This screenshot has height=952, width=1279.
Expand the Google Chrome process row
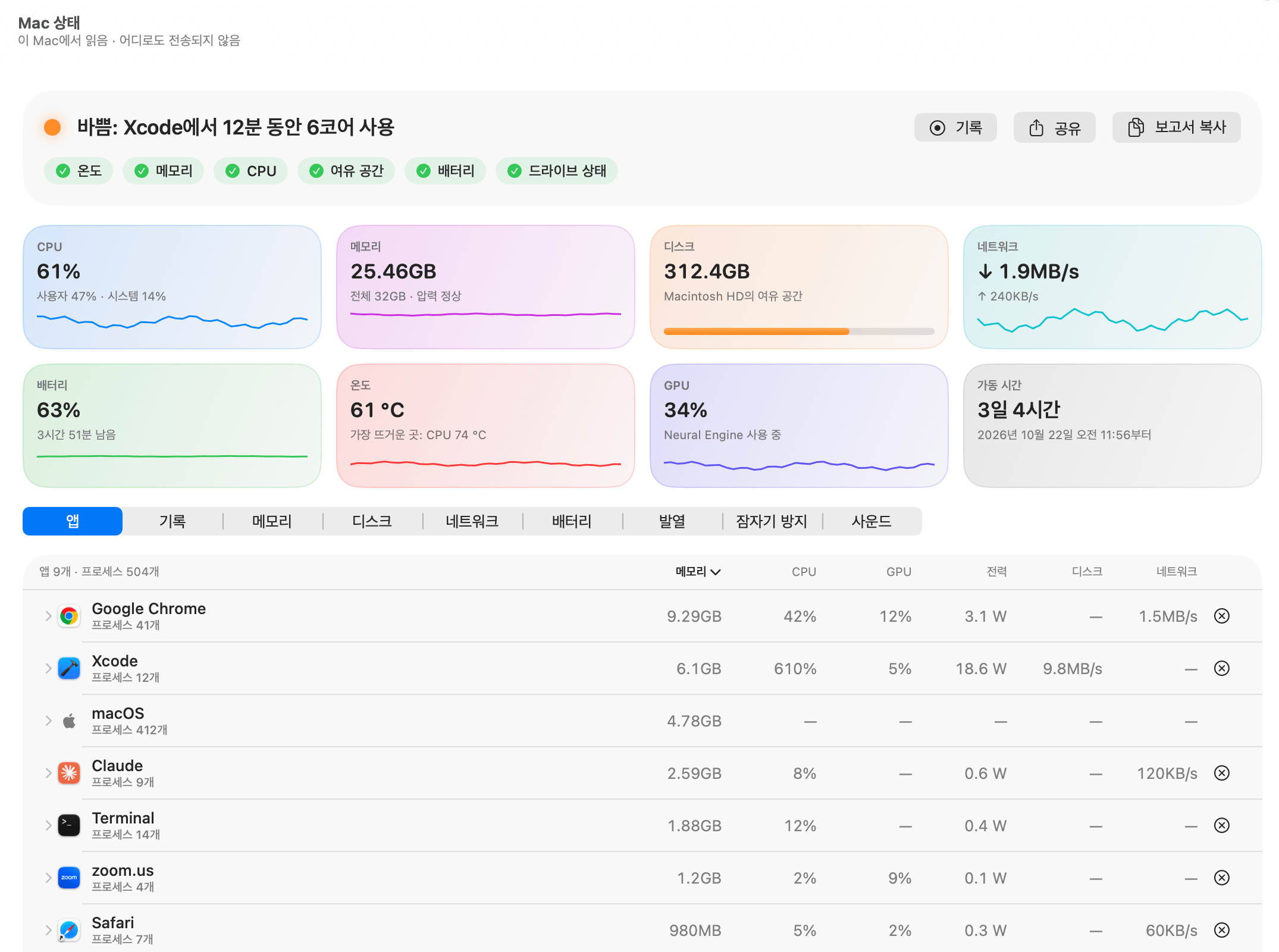(x=48, y=616)
